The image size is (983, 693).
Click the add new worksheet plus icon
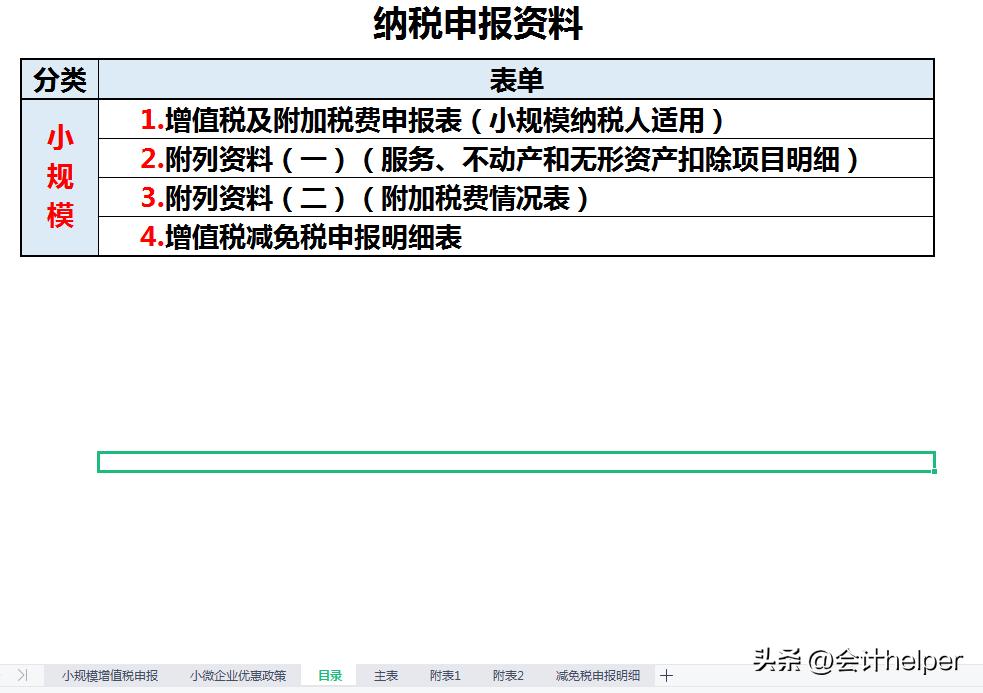point(663,675)
